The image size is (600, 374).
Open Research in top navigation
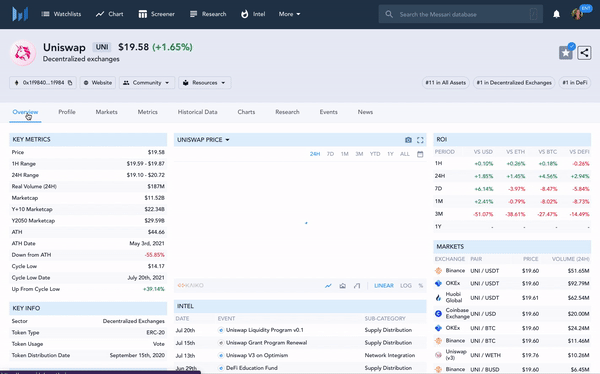208,14
